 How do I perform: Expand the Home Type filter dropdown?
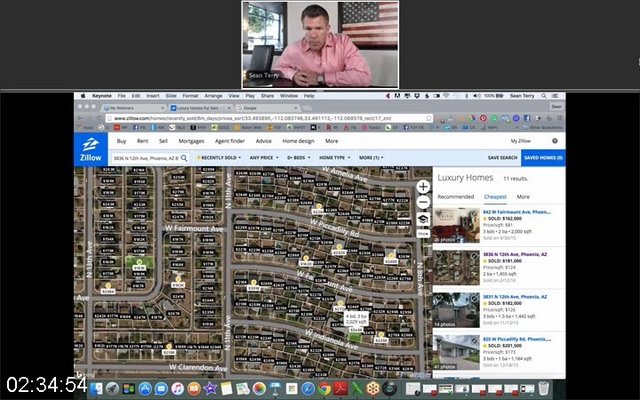[x=334, y=158]
